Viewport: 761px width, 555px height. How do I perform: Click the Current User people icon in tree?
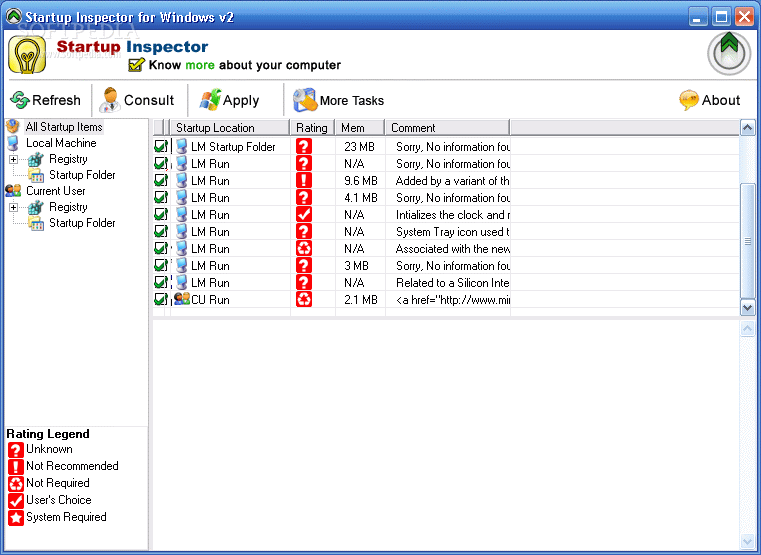pos(13,191)
